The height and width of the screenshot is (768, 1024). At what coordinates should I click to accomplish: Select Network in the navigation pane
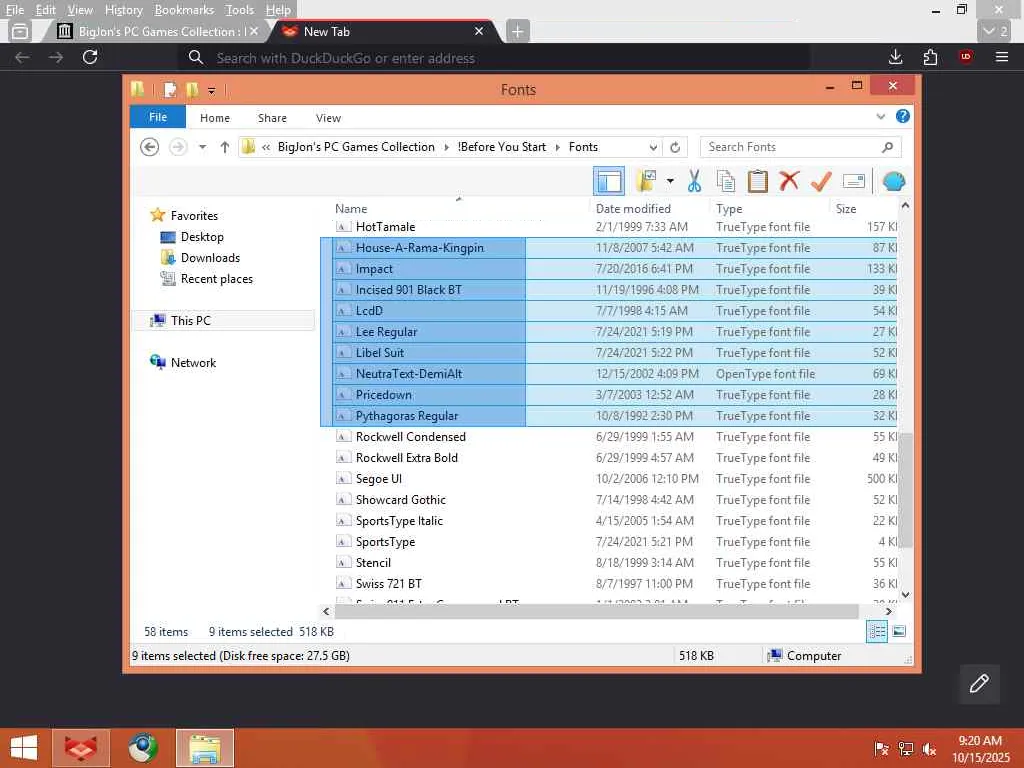(193, 362)
